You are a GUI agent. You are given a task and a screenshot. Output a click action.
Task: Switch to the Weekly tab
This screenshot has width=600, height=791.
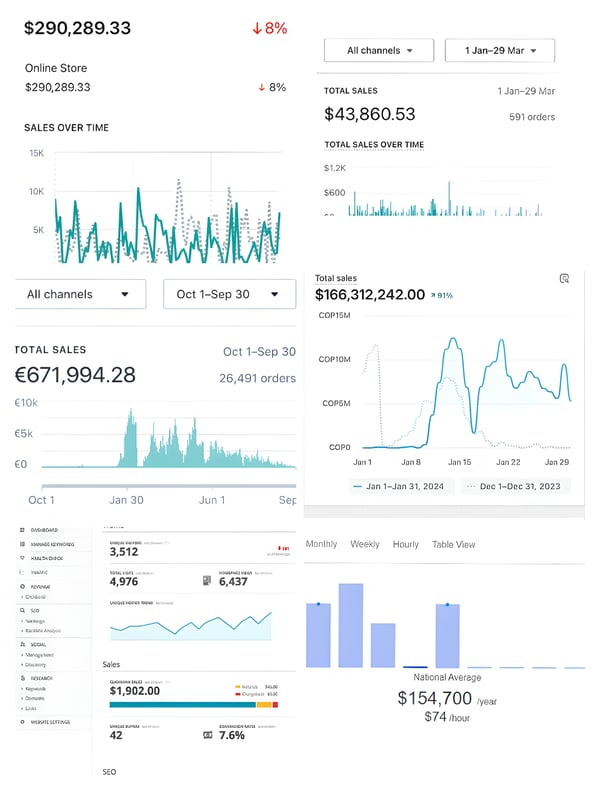click(365, 544)
